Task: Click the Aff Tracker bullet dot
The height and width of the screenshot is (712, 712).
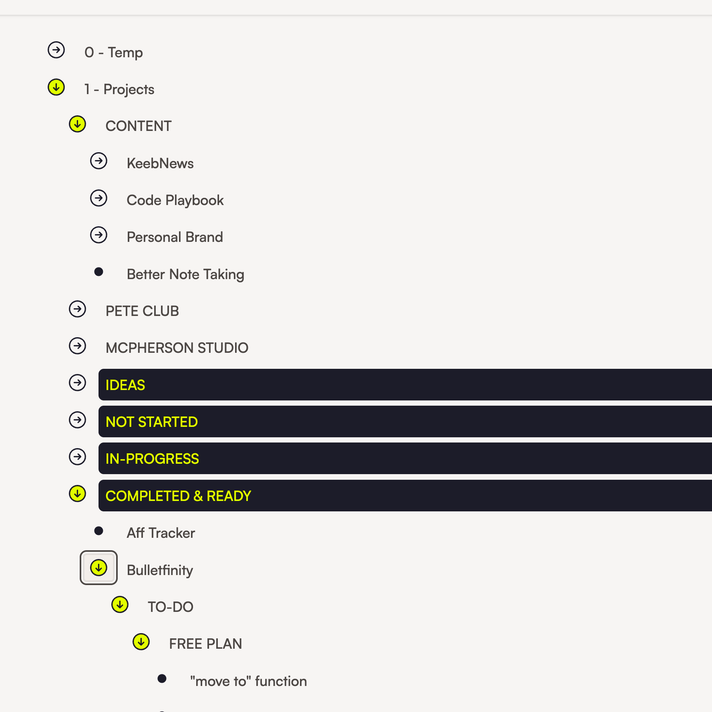Action: 98,532
